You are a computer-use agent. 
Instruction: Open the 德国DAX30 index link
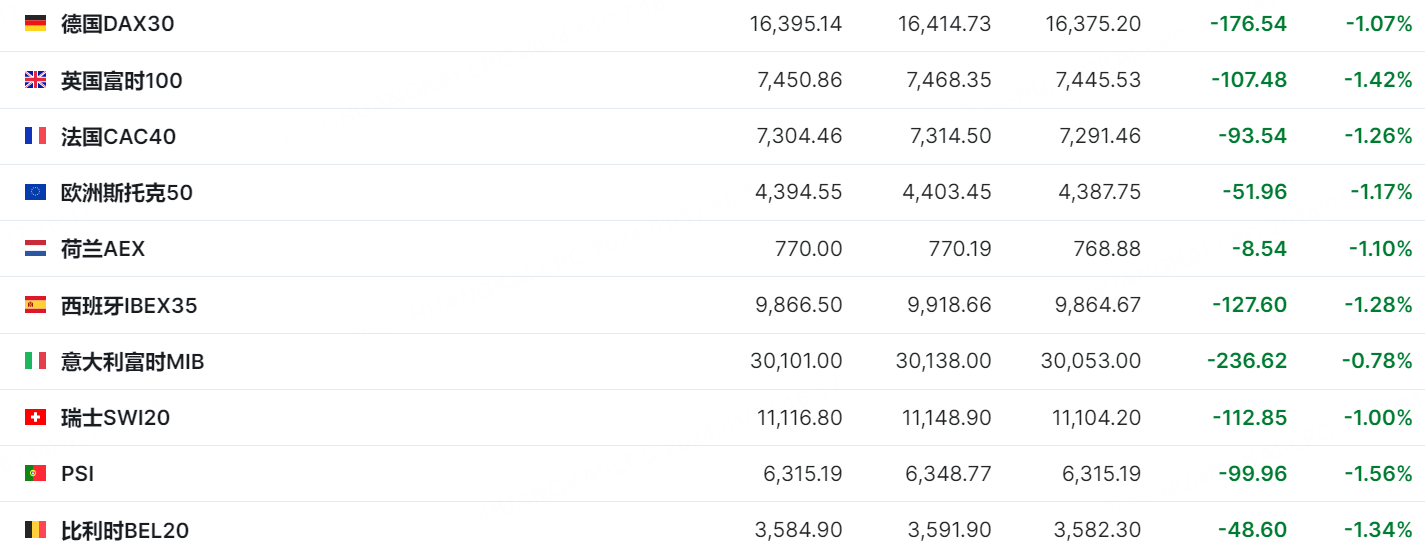(117, 23)
